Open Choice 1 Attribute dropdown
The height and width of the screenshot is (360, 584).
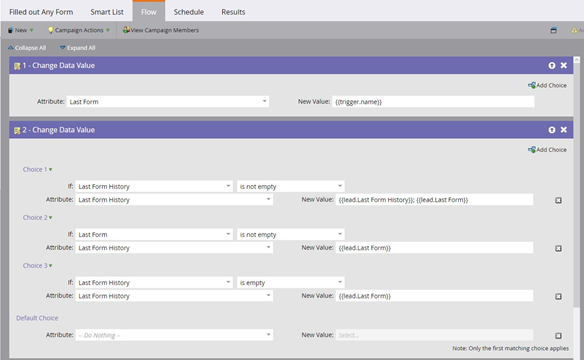[x=174, y=200]
